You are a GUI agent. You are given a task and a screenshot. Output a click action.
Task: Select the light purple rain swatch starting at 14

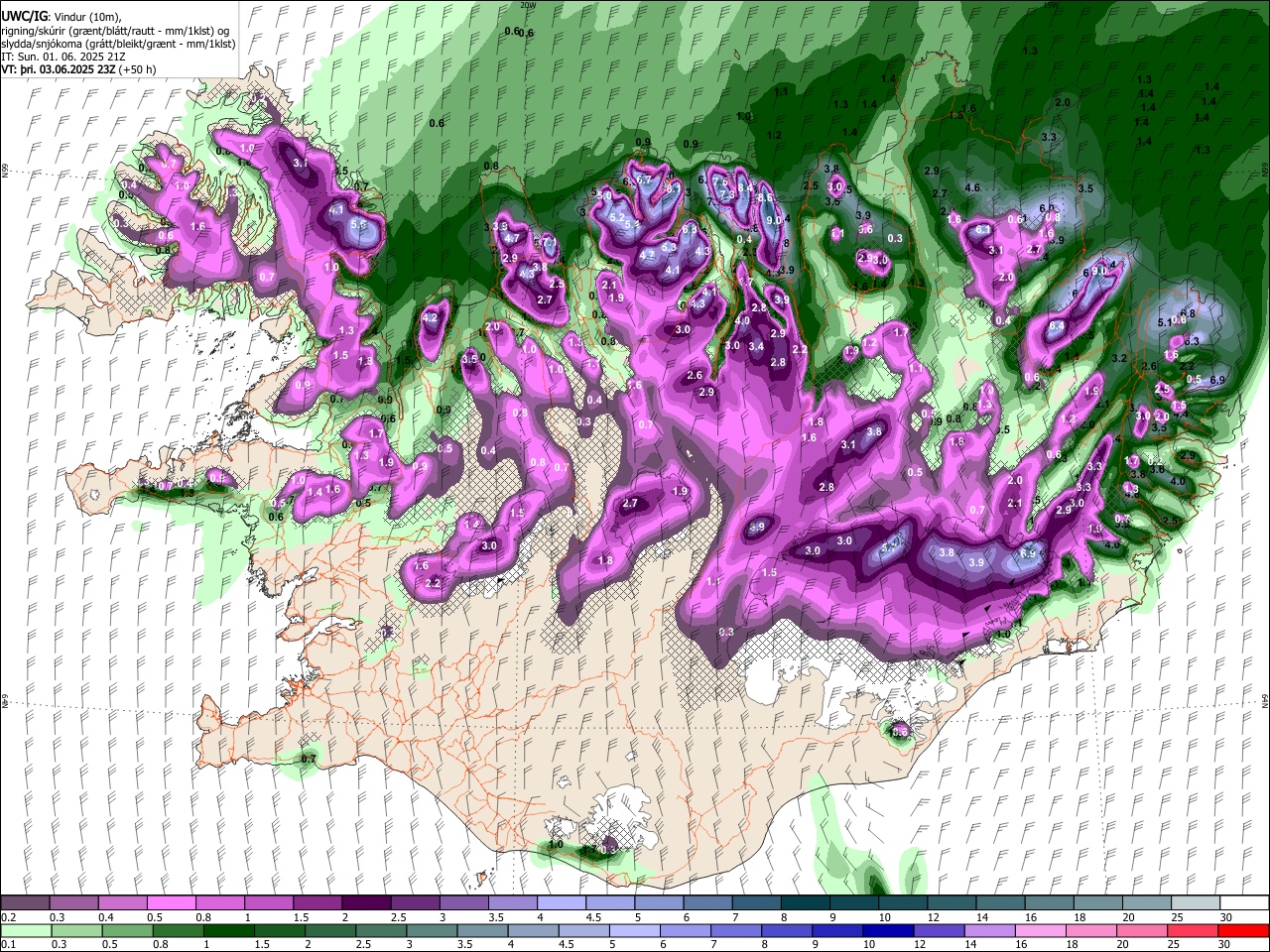click(x=987, y=930)
